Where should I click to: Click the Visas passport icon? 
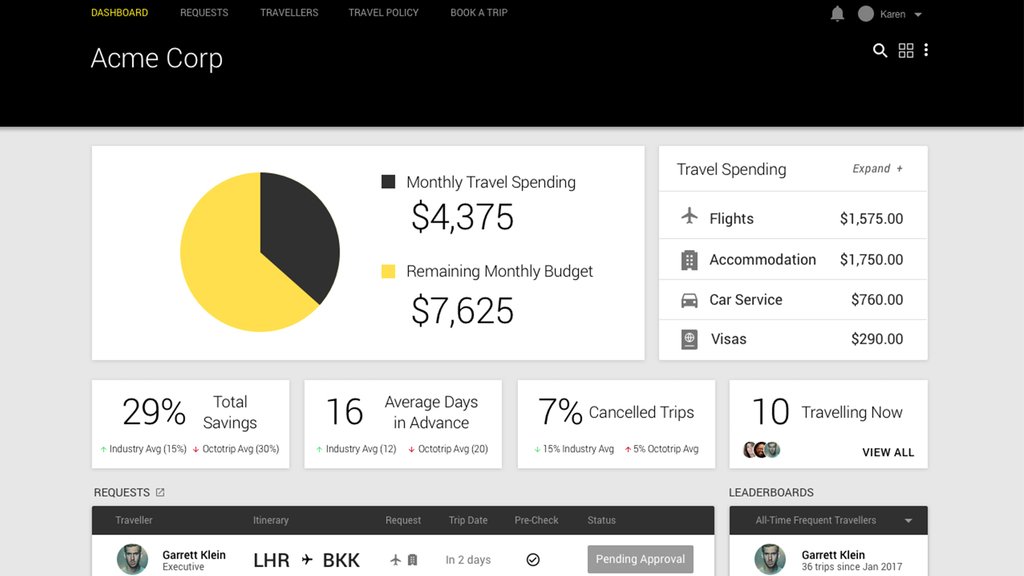(x=689, y=340)
